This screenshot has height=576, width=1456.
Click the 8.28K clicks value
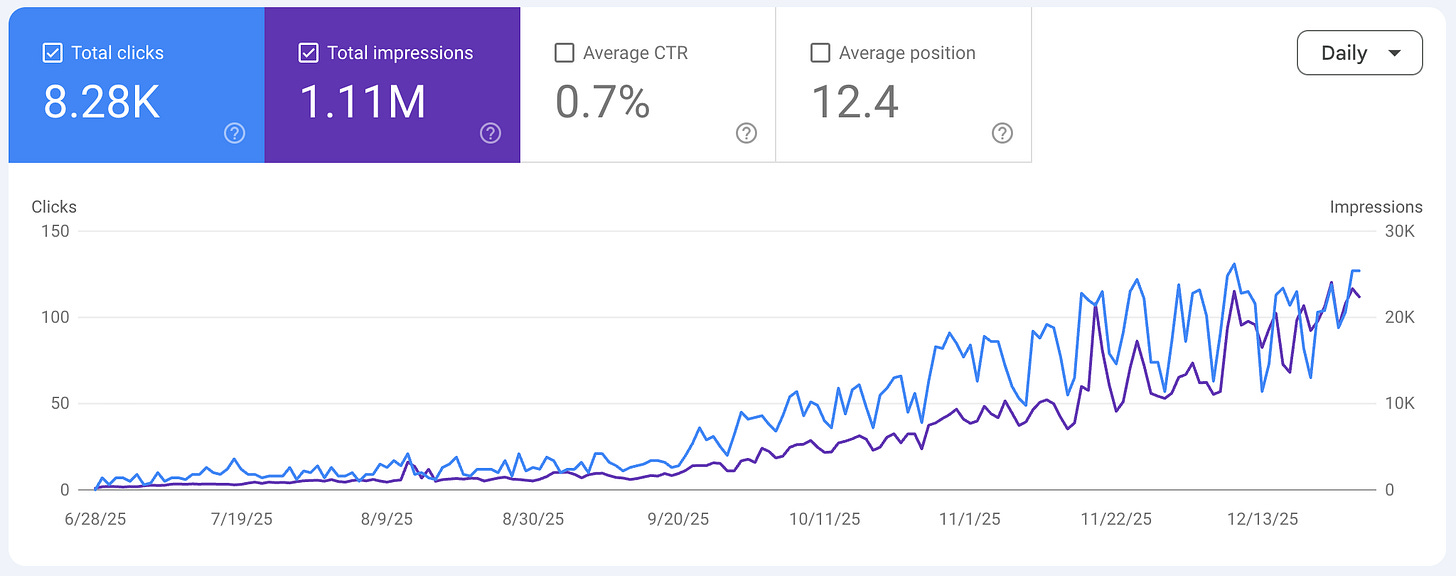[102, 102]
